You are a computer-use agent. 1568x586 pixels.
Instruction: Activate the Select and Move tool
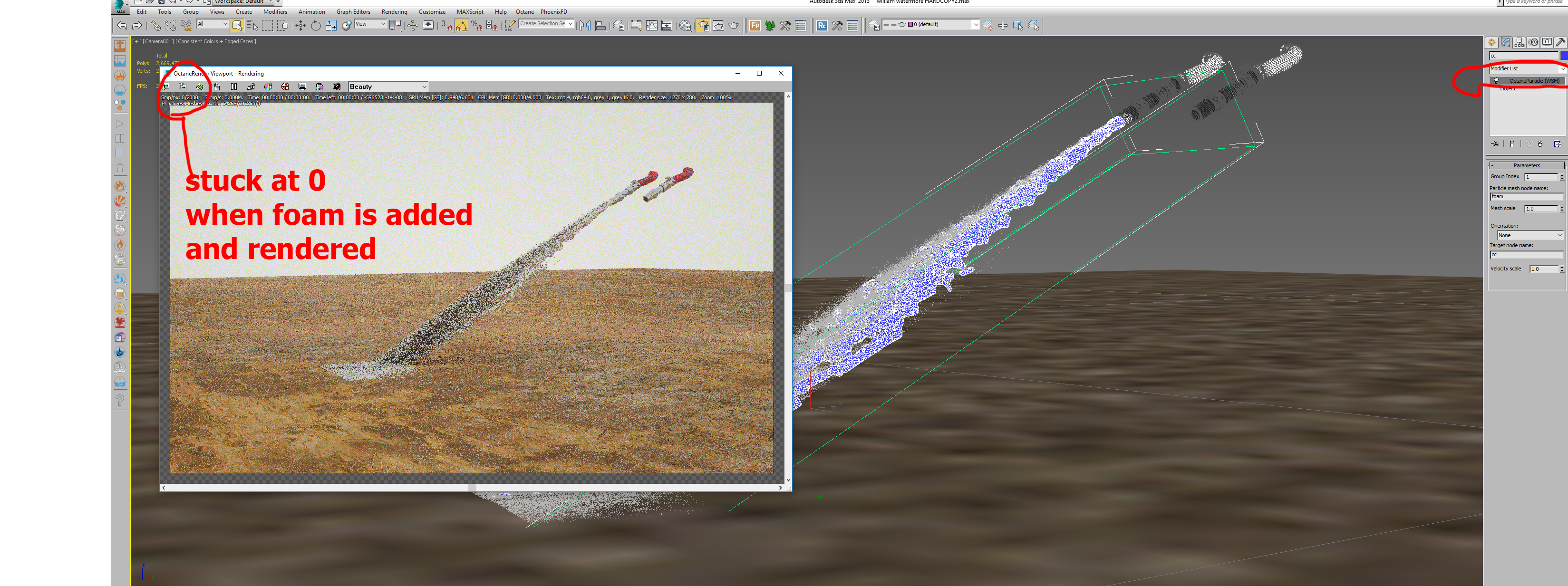pyautogui.click(x=300, y=25)
